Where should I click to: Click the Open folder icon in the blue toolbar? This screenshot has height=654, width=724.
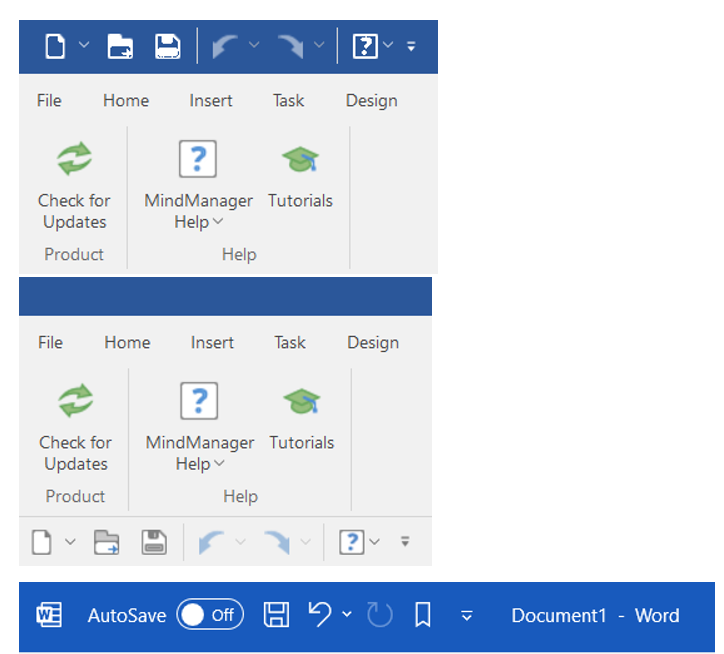click(x=121, y=46)
